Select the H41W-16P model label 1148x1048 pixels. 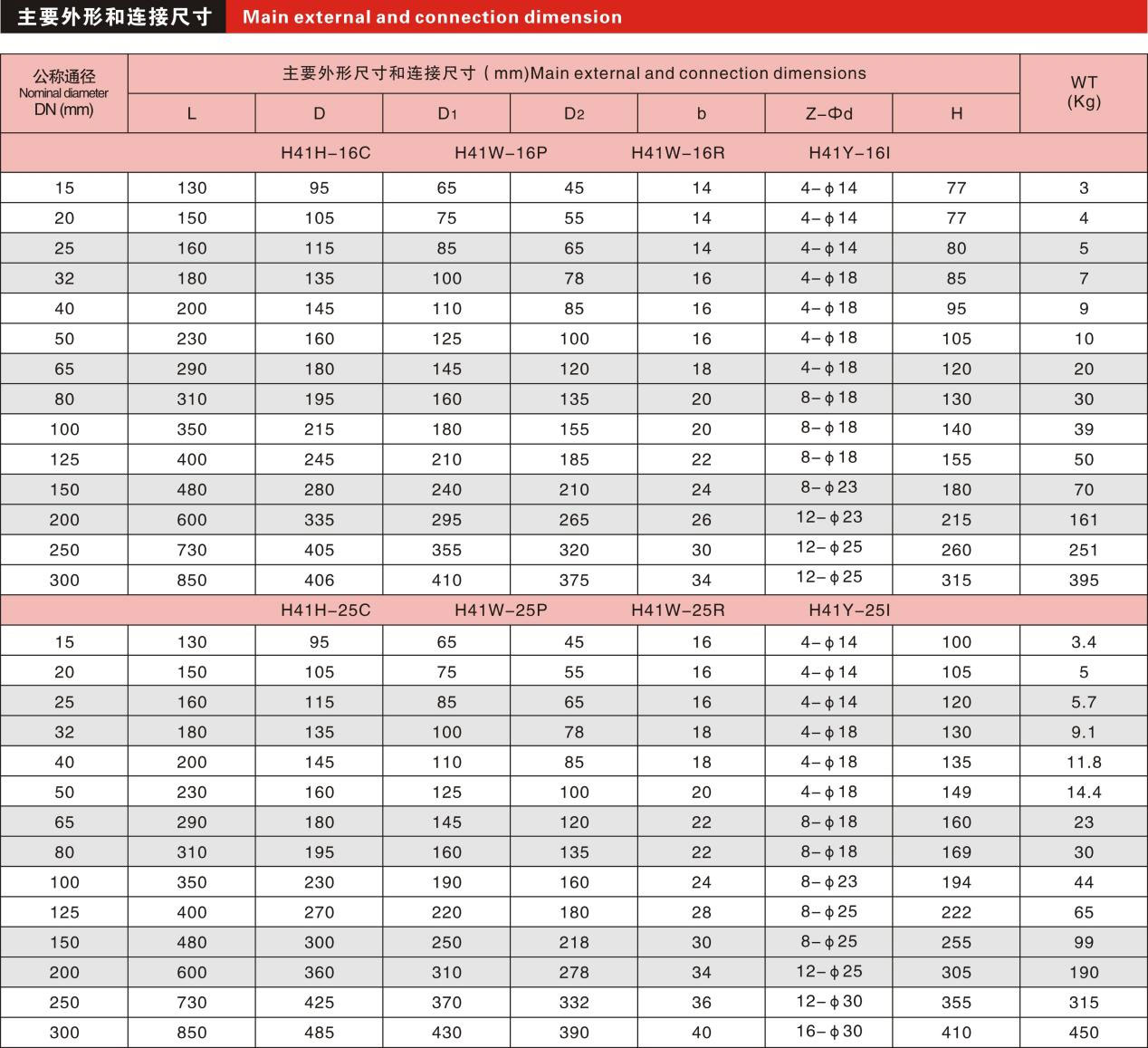501,153
